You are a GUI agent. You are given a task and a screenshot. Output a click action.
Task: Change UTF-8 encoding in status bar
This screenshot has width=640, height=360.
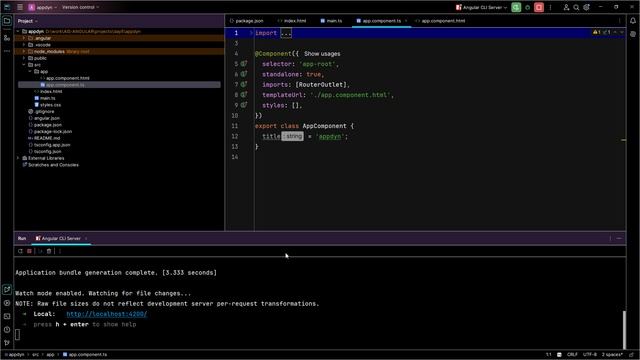click(x=590, y=355)
